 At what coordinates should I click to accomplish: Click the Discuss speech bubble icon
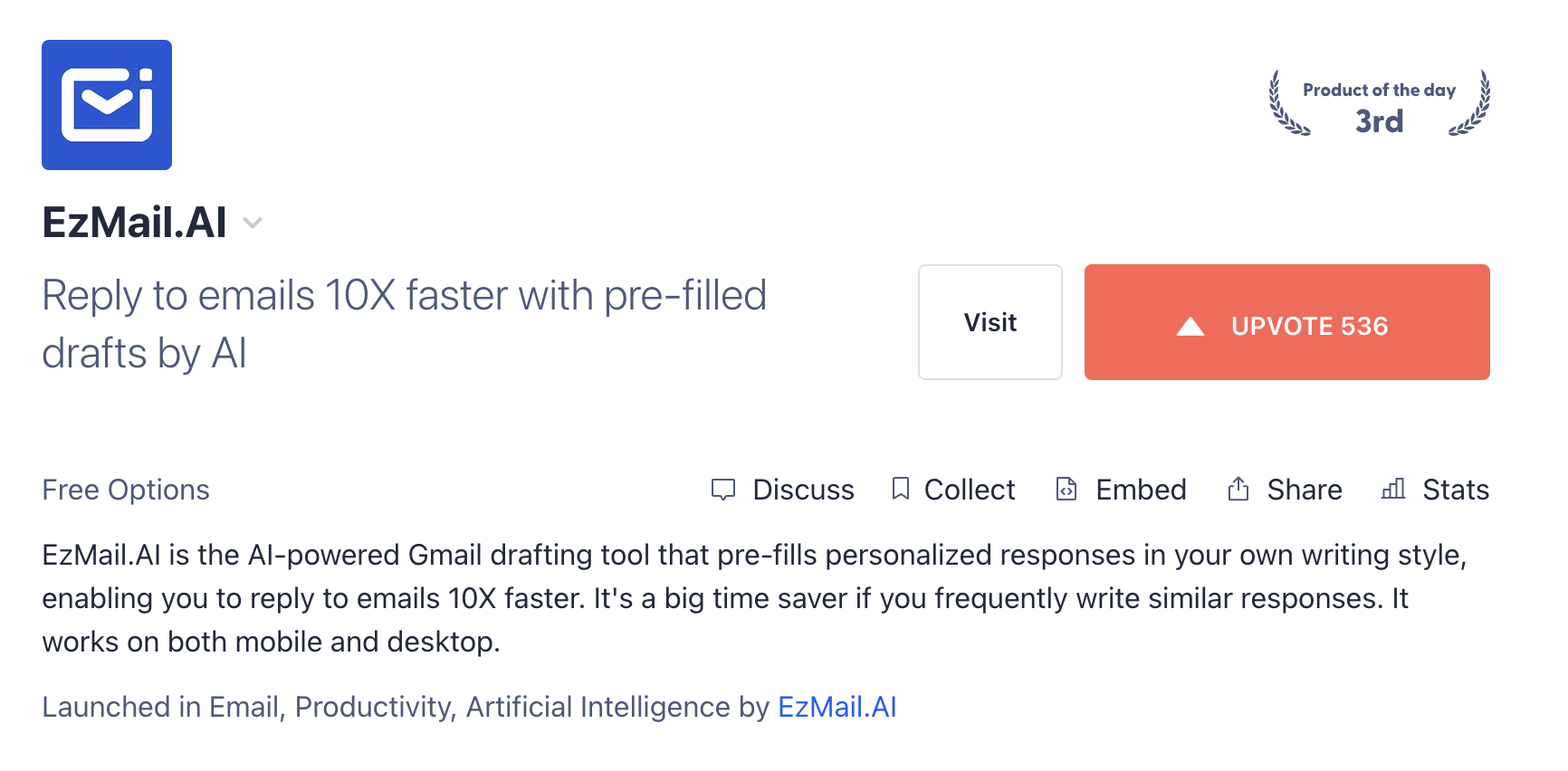pos(723,490)
